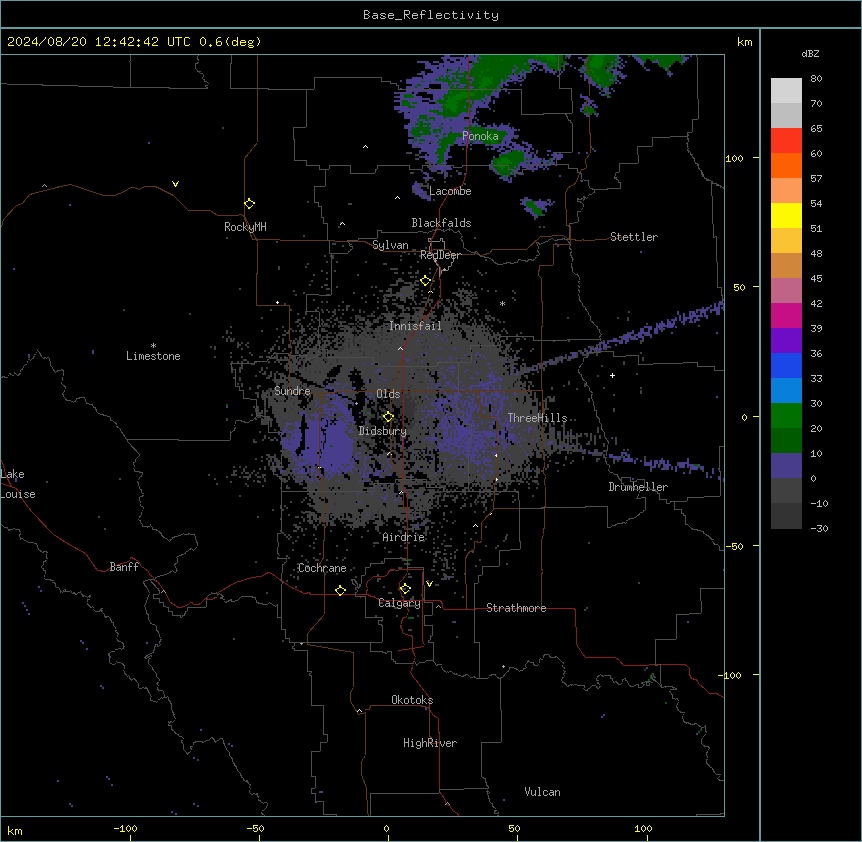Click the Sundre label

[292, 391]
